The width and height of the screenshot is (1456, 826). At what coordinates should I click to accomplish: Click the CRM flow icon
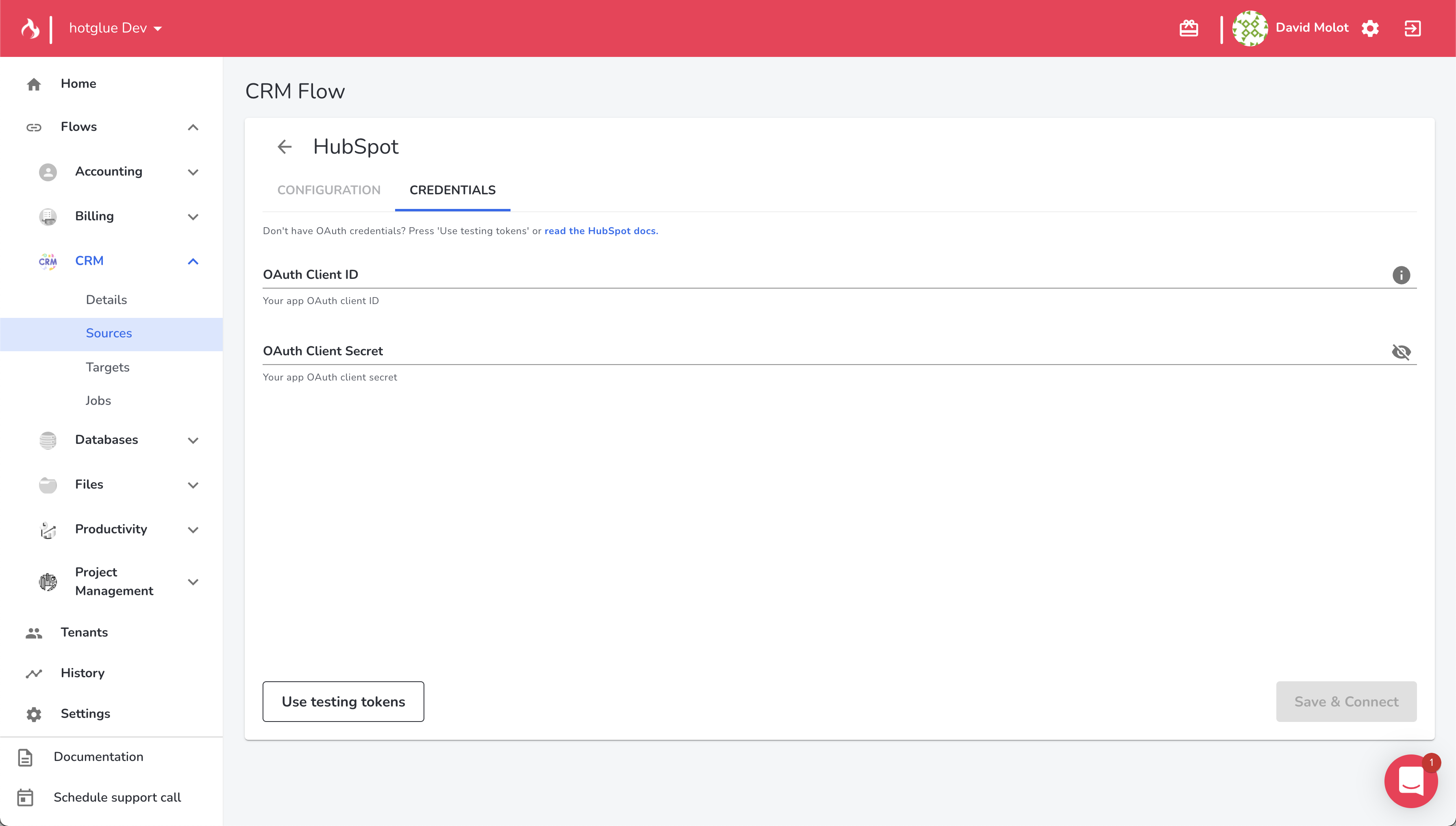pyautogui.click(x=48, y=261)
